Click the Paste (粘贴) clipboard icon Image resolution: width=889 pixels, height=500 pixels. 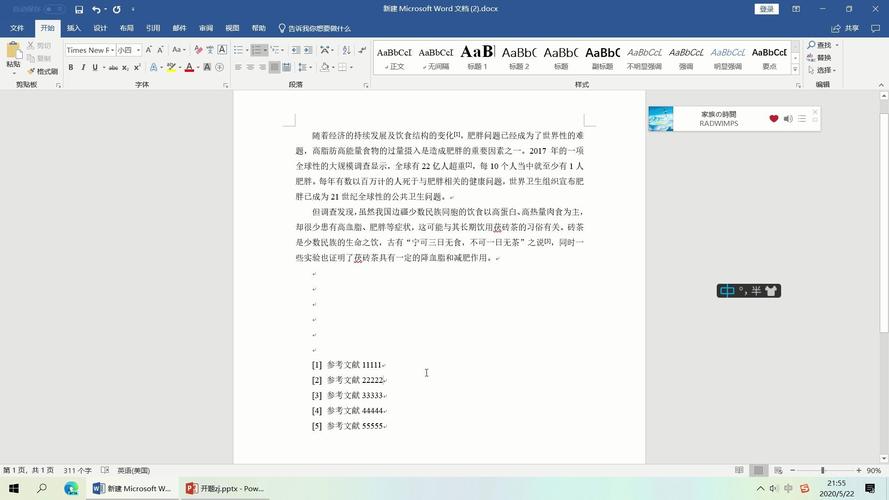tap(13, 52)
